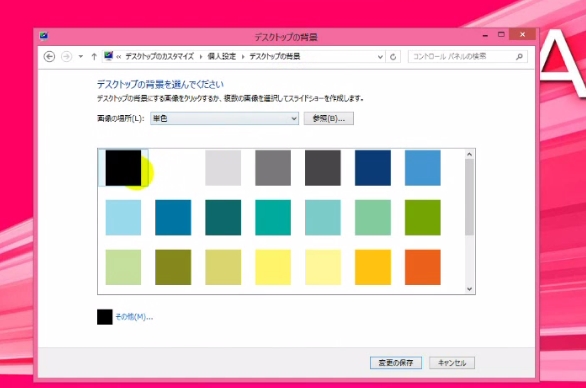Click scroll down arrow of color list
This screenshot has width=586, height=388.
coord(469,289)
